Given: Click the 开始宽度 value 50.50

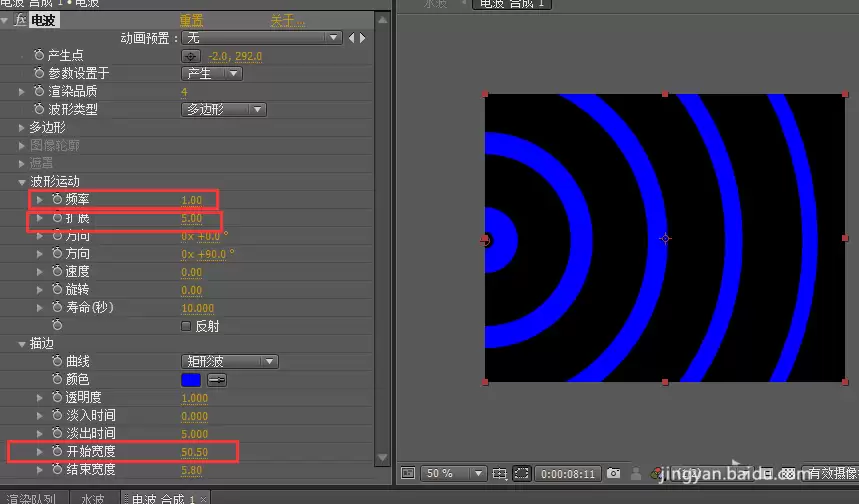Looking at the screenshot, I should 194,452.
